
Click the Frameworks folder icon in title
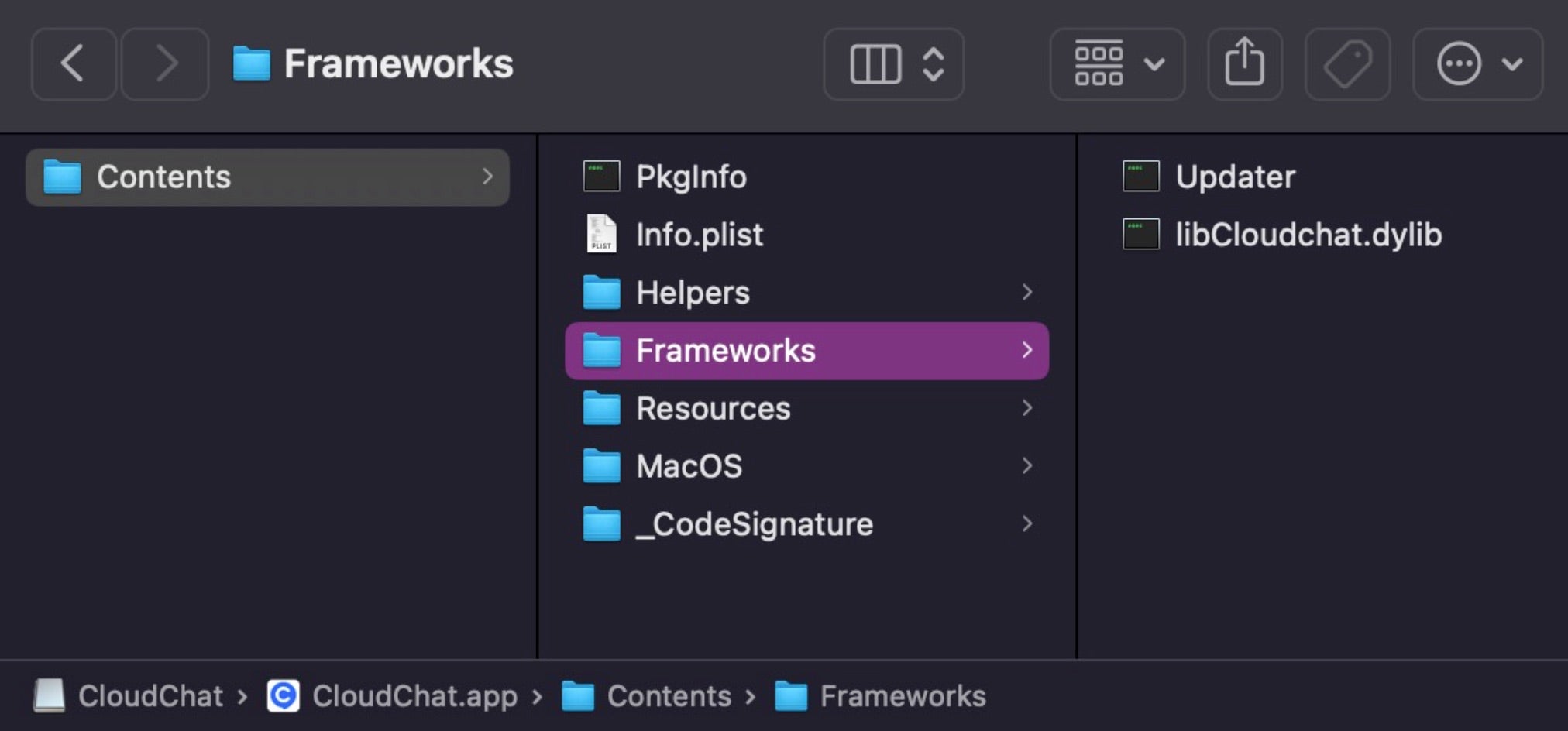[x=251, y=63]
